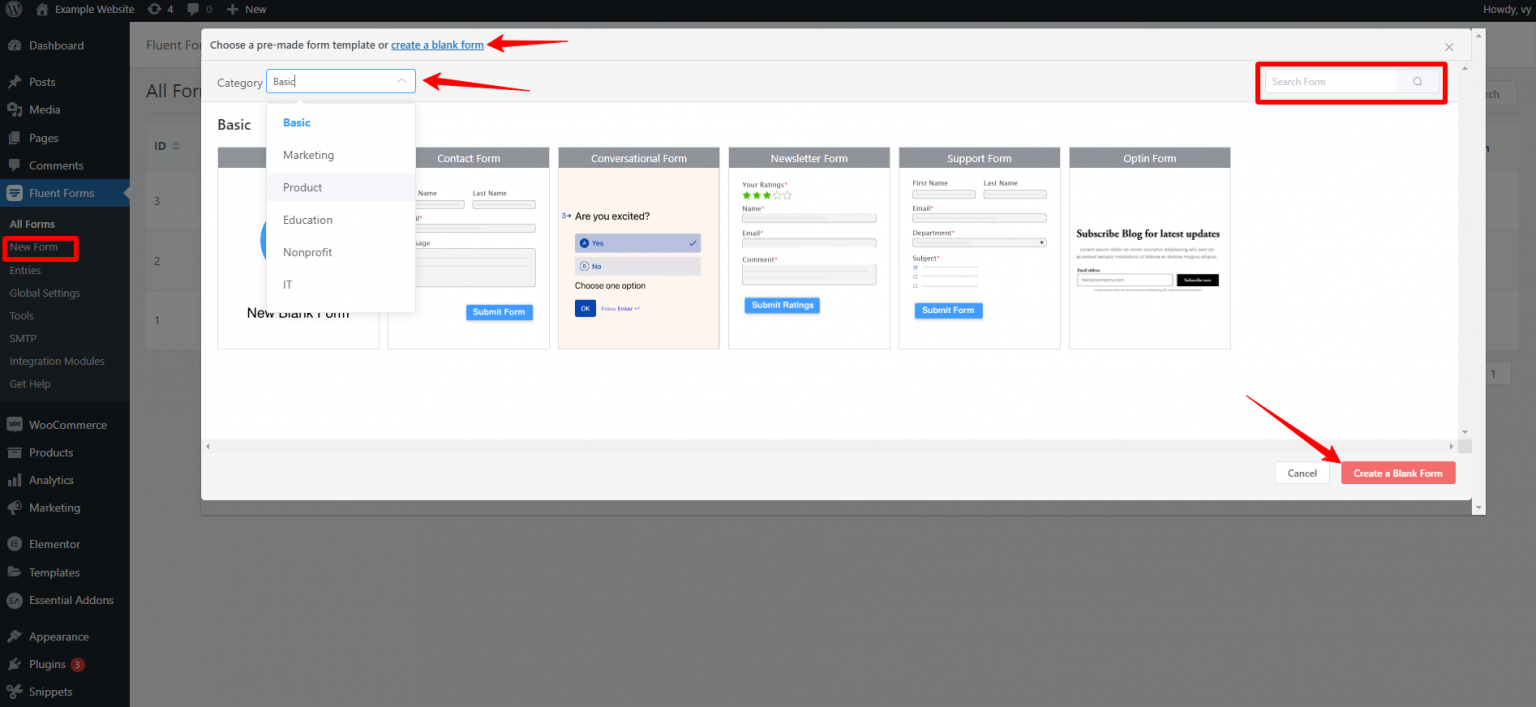
Task: Open New Form in the sidebar
Action: pyautogui.click(x=34, y=247)
